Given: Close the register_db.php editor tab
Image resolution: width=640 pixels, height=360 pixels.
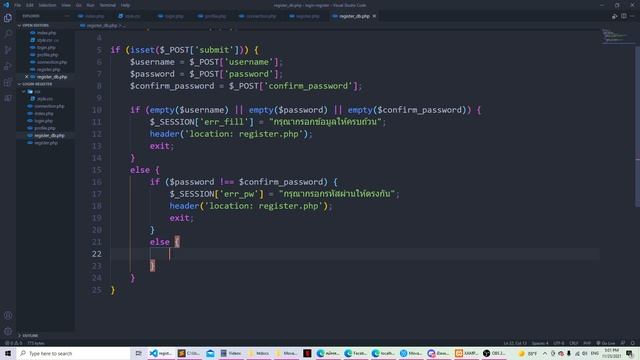Looking at the screenshot, I should (x=374, y=16).
